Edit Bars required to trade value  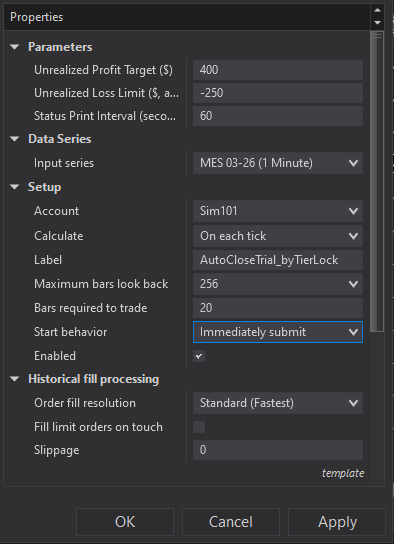278,308
